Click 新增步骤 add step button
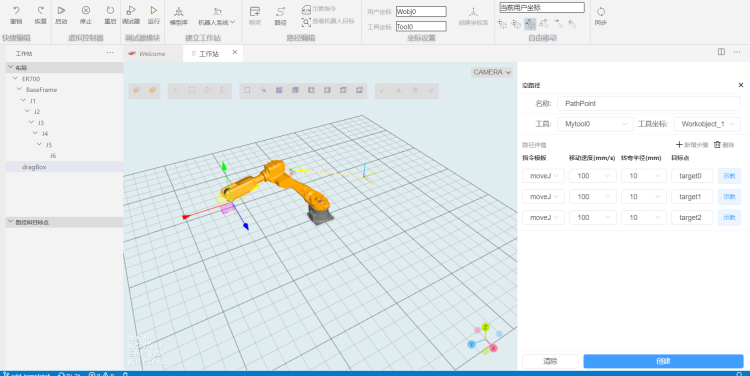The width and height of the screenshot is (750, 376). [x=692, y=144]
